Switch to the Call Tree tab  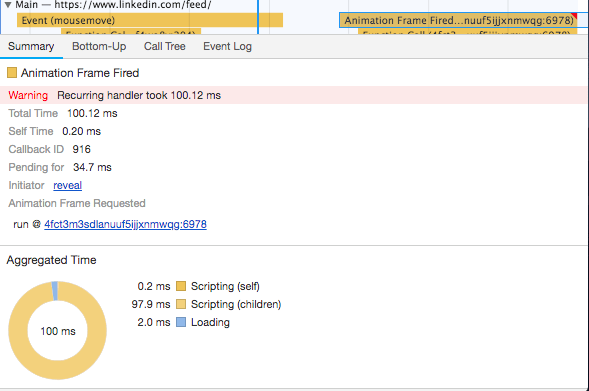coord(165,47)
